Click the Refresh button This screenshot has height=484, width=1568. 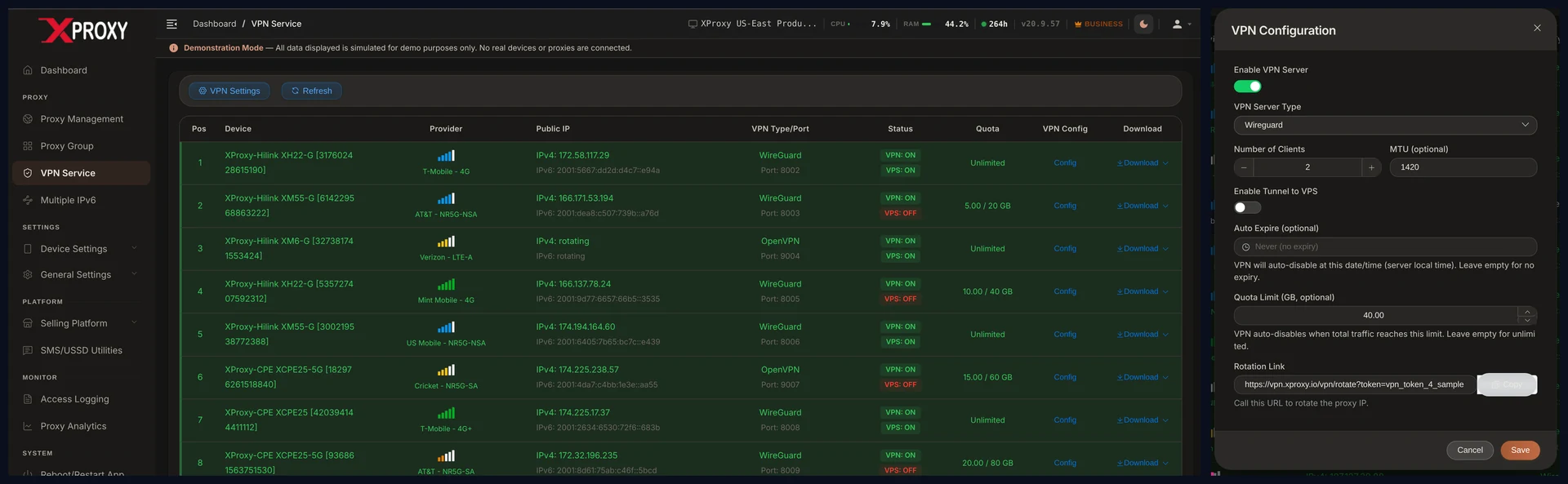(312, 91)
